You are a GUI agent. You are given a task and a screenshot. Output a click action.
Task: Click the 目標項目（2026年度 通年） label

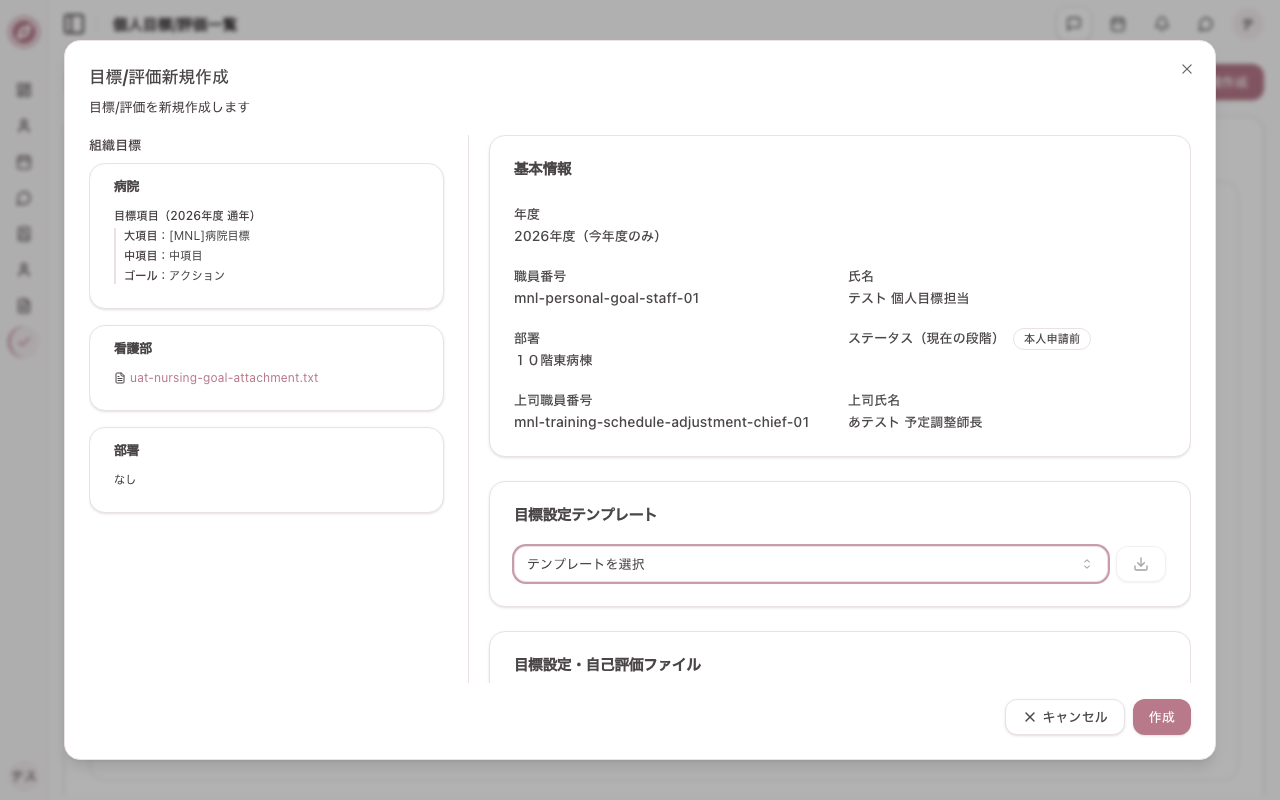(x=184, y=216)
